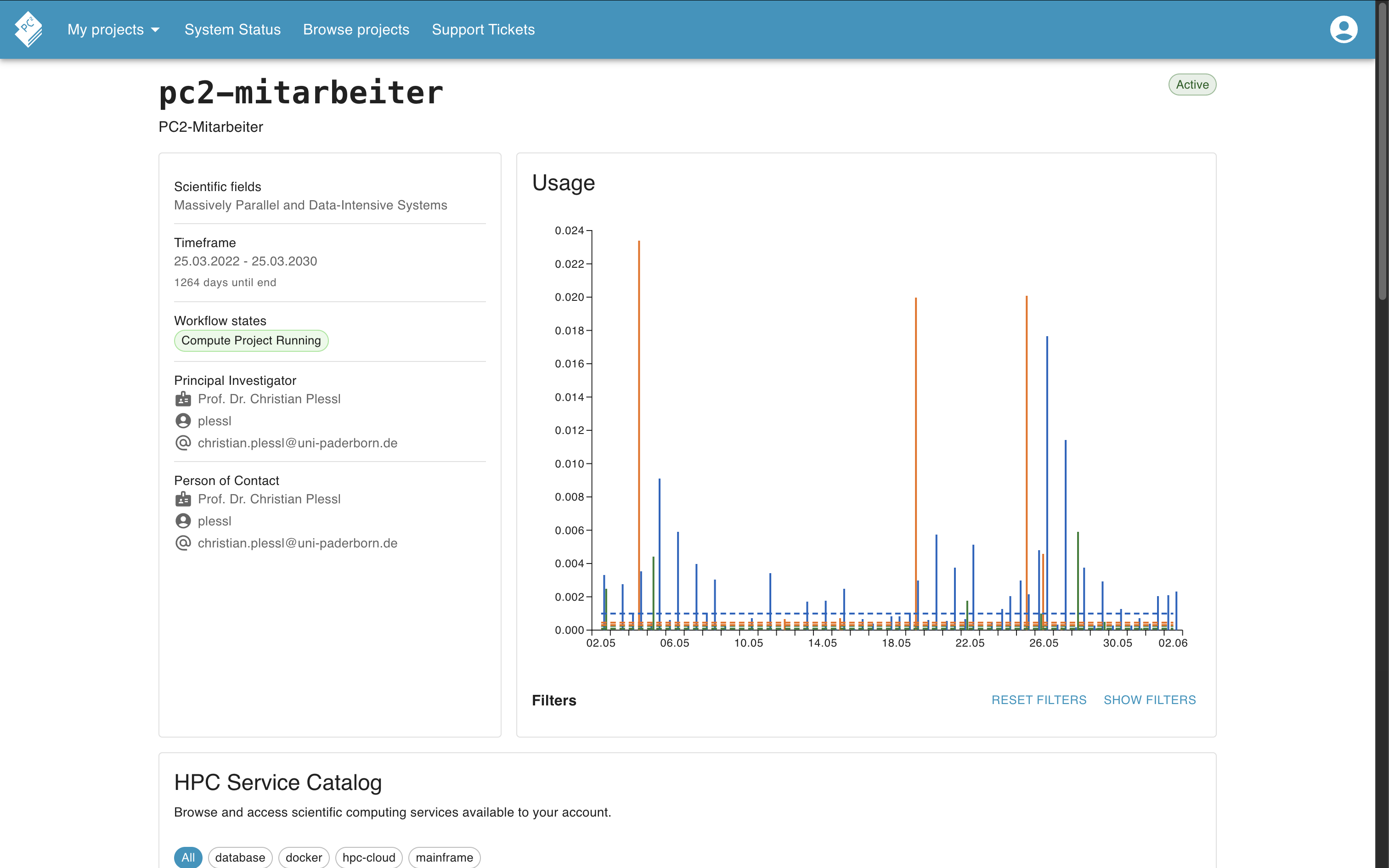Screen dimensions: 1389x868
Task: Click the pc2-mitarbeiter project title
Action: pyautogui.click(x=301, y=92)
